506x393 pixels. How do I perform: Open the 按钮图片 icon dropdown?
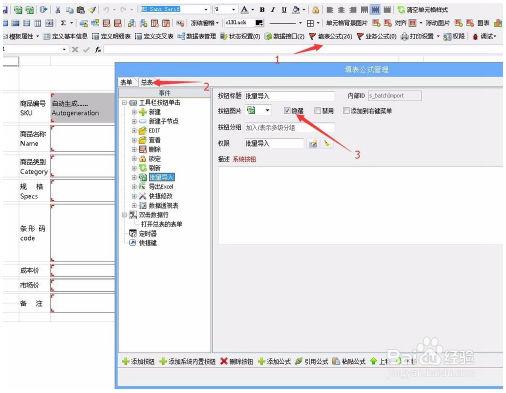(267, 110)
